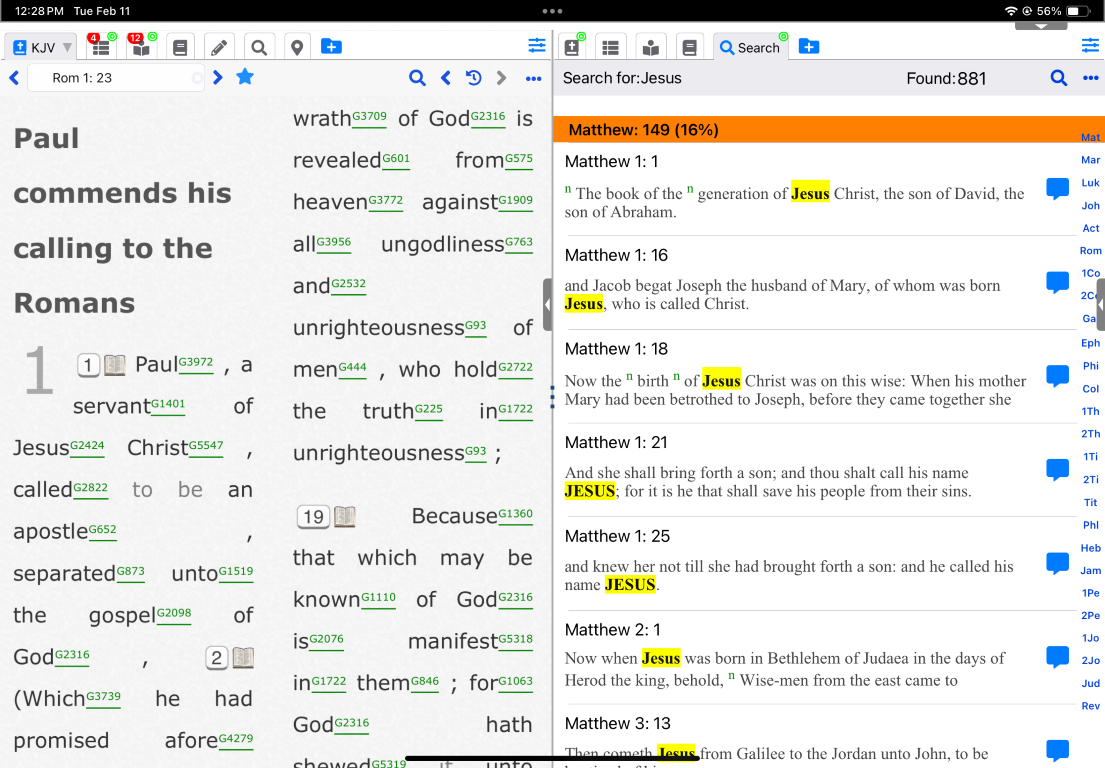The image size is (1105, 768).
Task: Toggle the verse 2 cross-reference book icon
Action: [243, 658]
